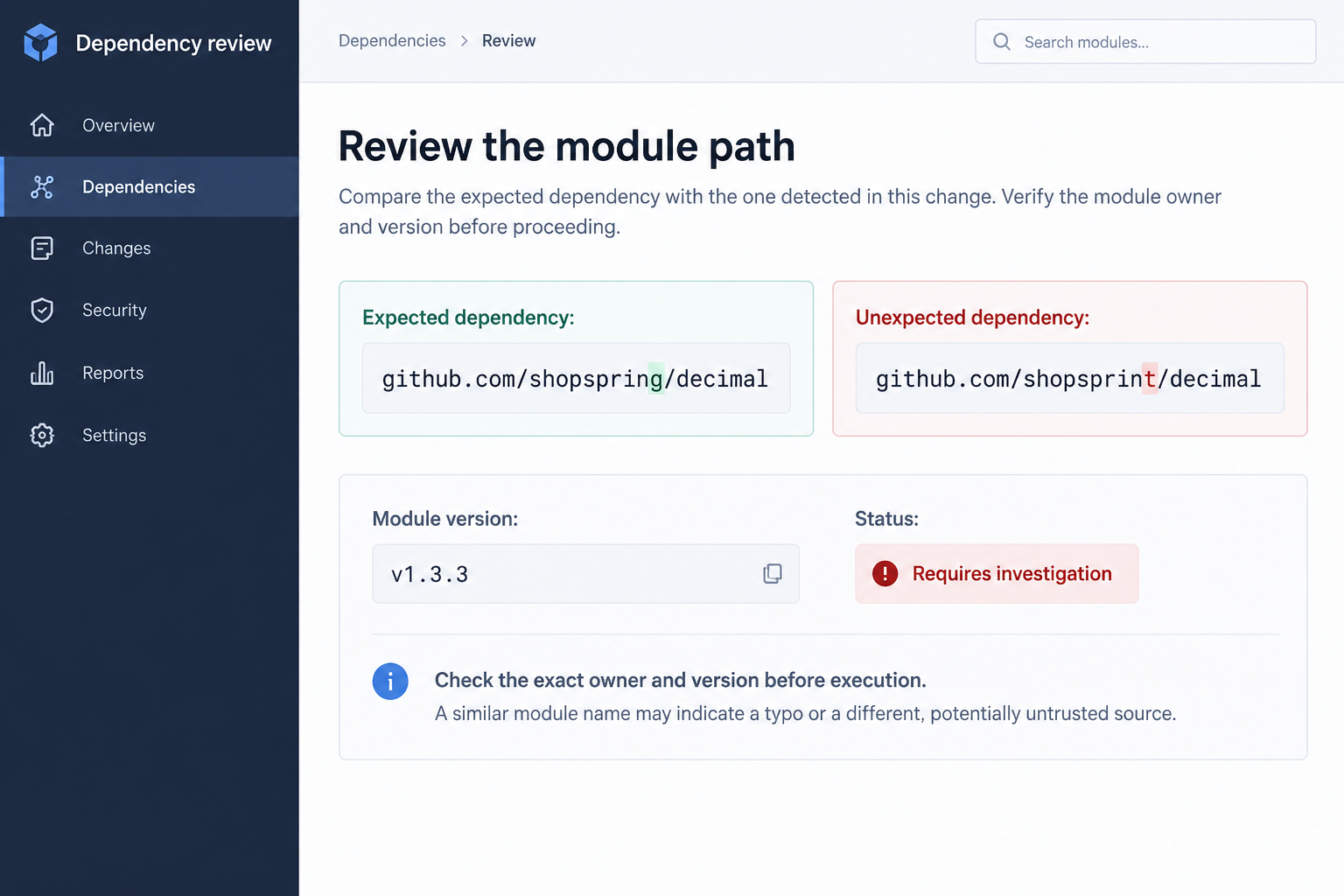
Task: Click the search magnifier icon
Action: (x=1002, y=41)
